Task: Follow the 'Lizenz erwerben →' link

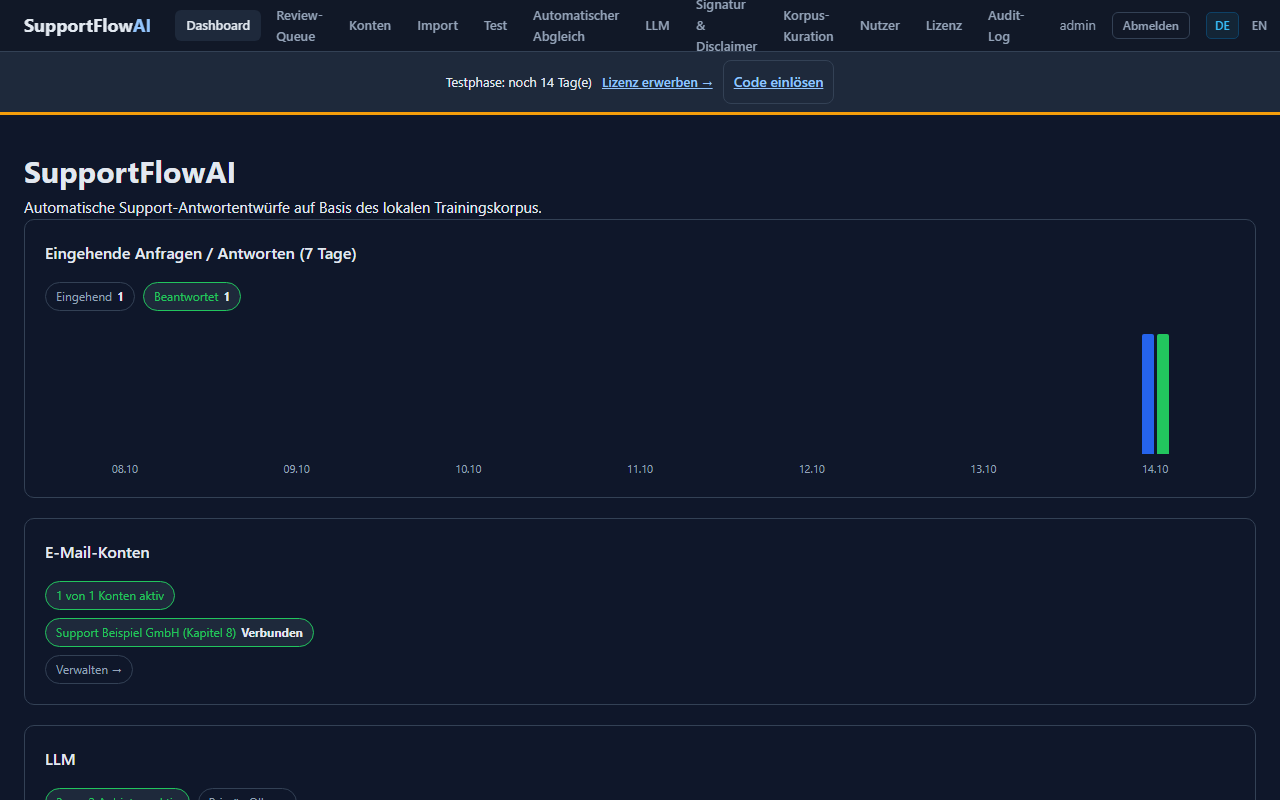Action: click(x=657, y=82)
